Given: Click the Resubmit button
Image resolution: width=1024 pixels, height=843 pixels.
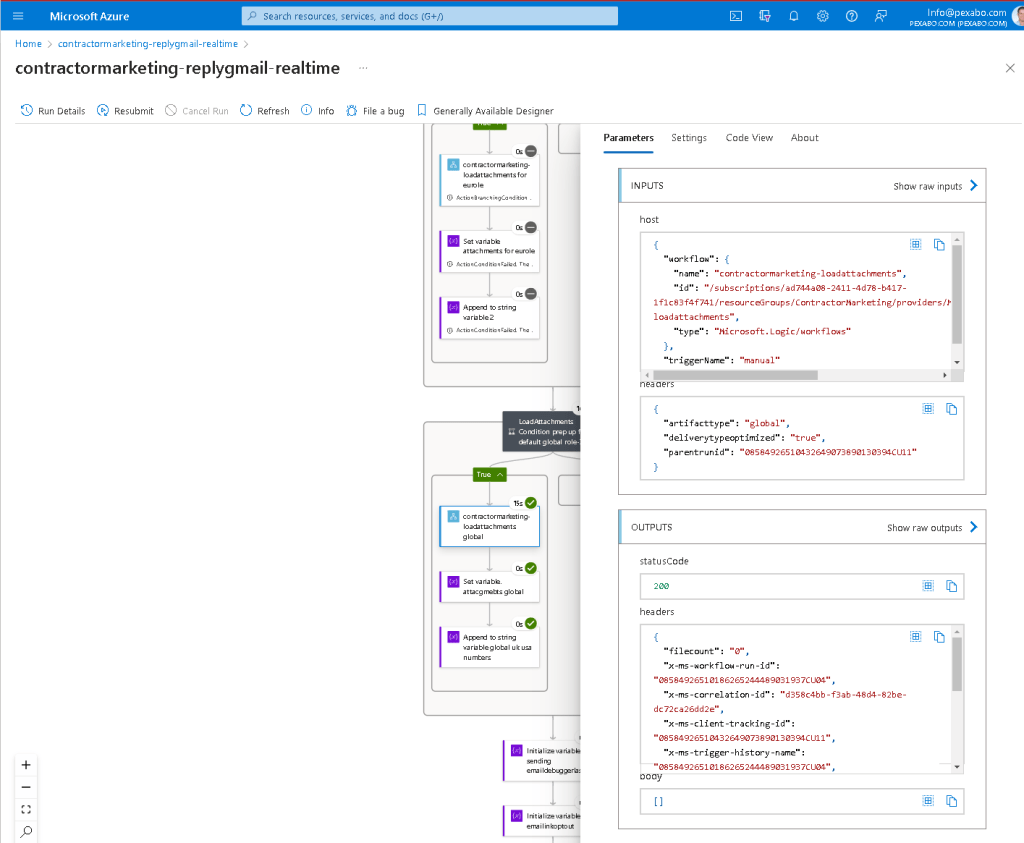Looking at the screenshot, I should (x=125, y=110).
